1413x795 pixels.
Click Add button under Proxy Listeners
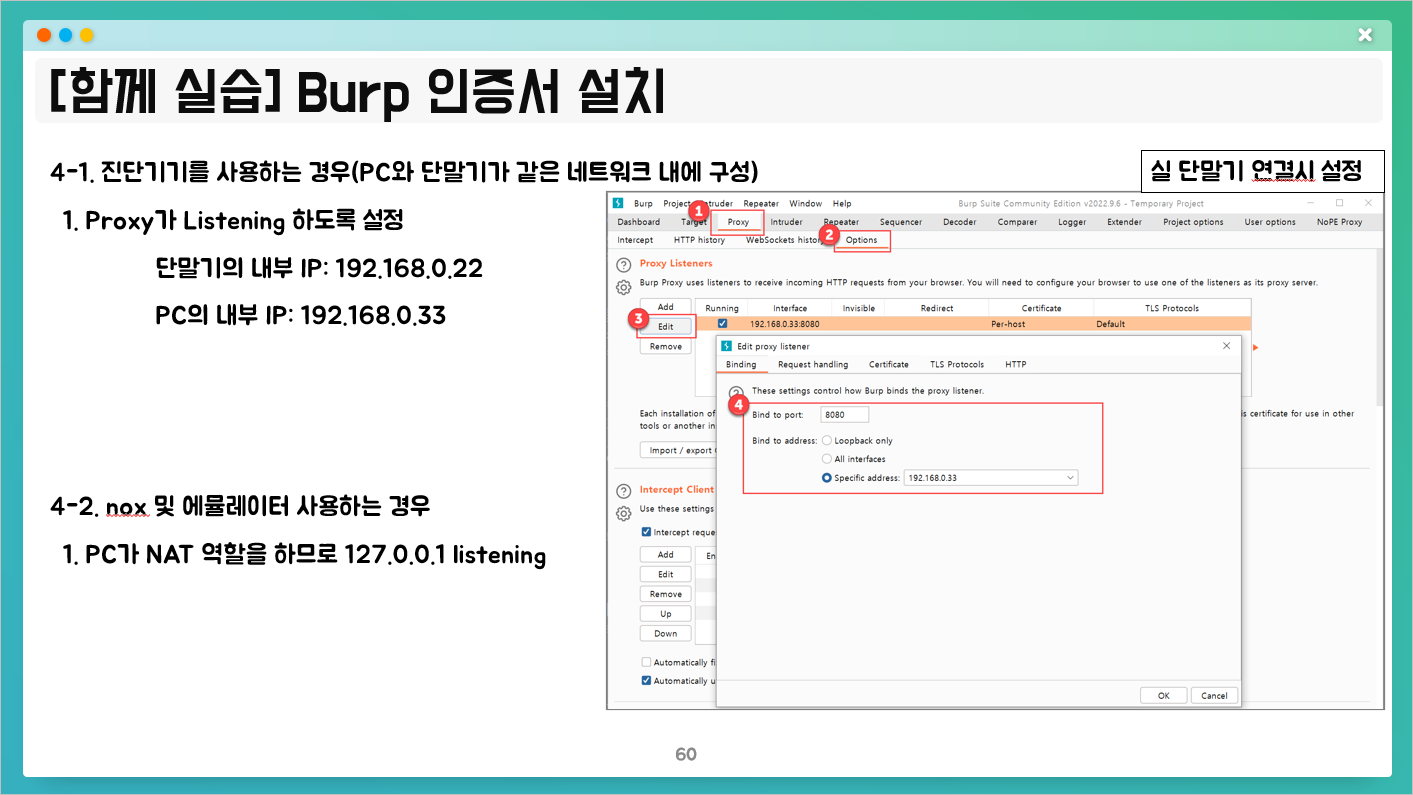point(665,307)
